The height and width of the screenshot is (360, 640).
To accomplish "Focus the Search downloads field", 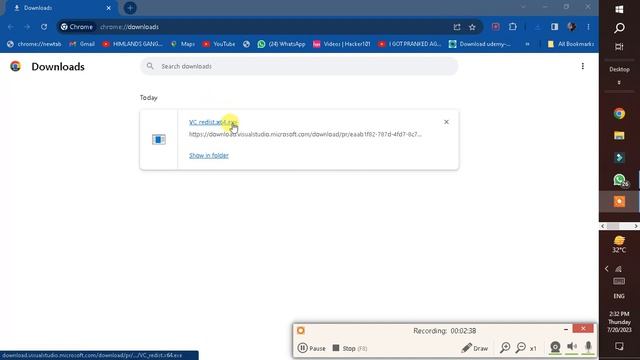I will tap(299, 66).
